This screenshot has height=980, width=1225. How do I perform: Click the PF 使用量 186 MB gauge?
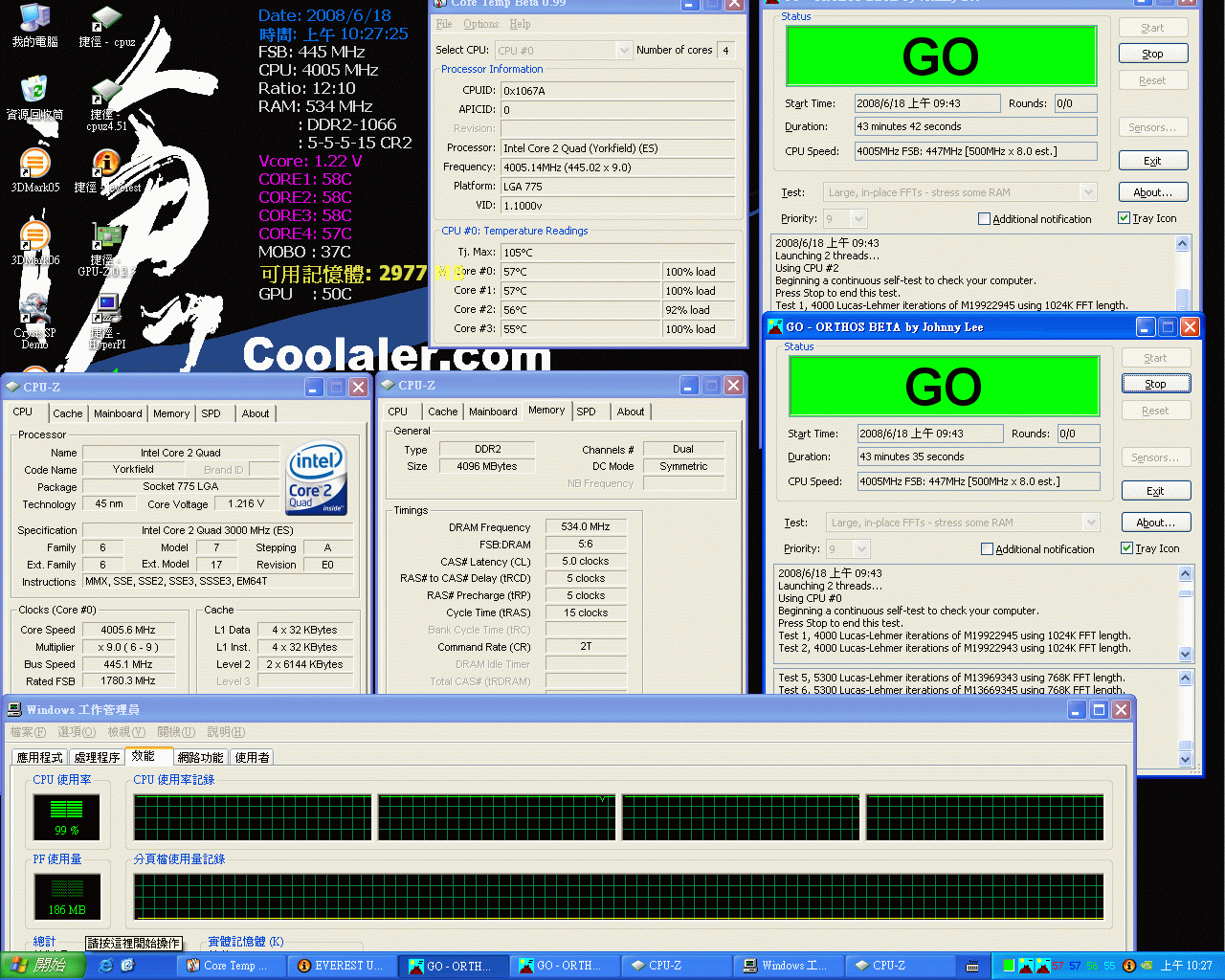click(x=66, y=896)
